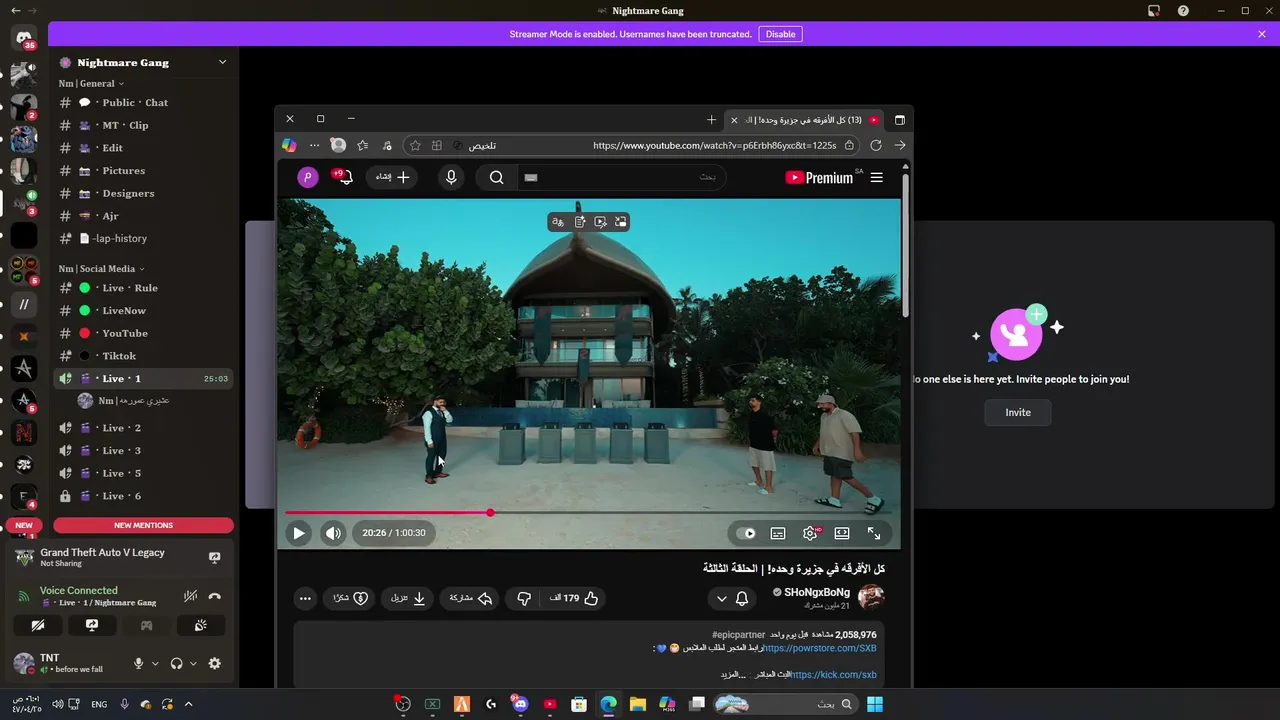Play the YouTube video
This screenshot has height=720, width=1280.
click(x=298, y=533)
